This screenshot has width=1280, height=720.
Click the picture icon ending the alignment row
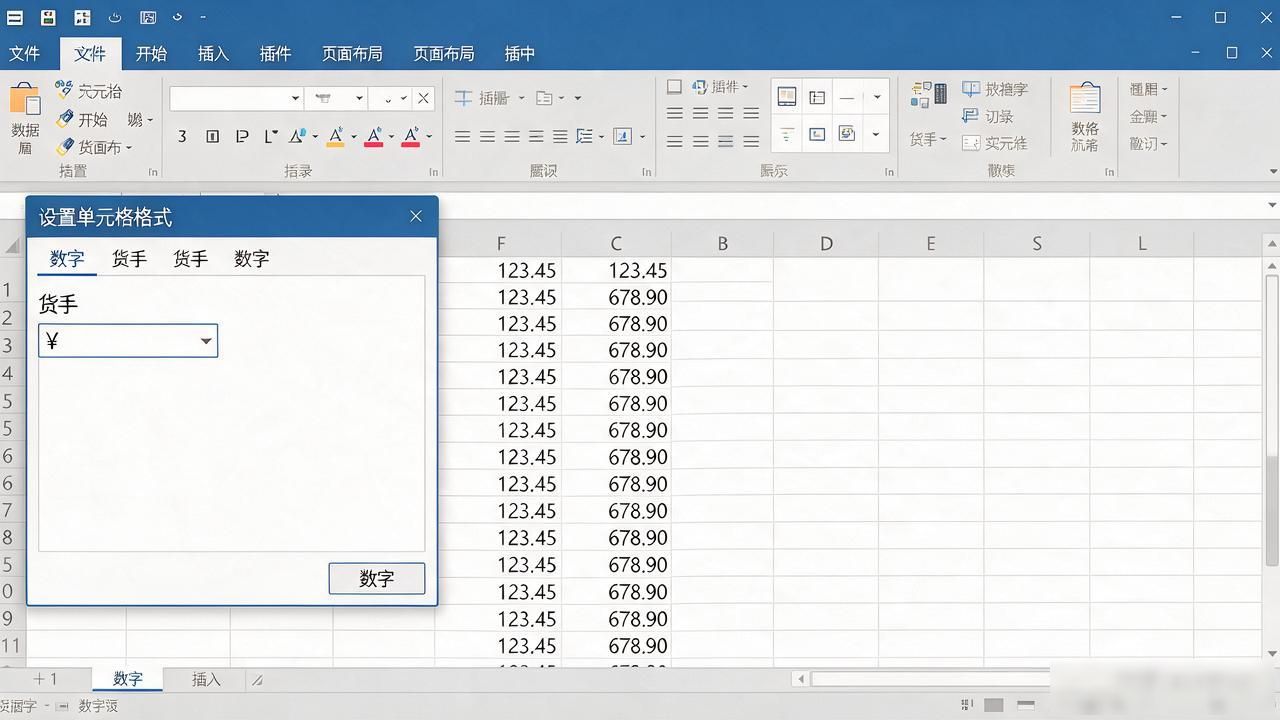(622, 136)
